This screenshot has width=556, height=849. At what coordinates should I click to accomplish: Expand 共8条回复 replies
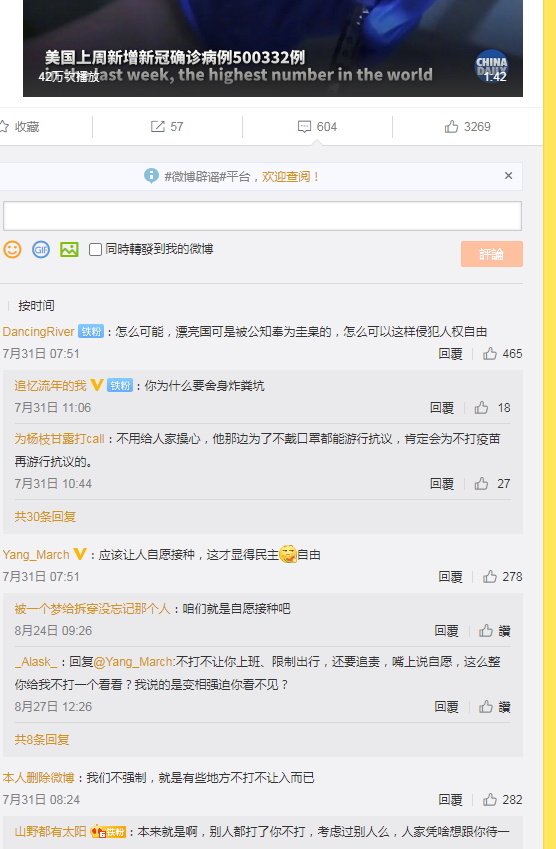(x=42, y=740)
